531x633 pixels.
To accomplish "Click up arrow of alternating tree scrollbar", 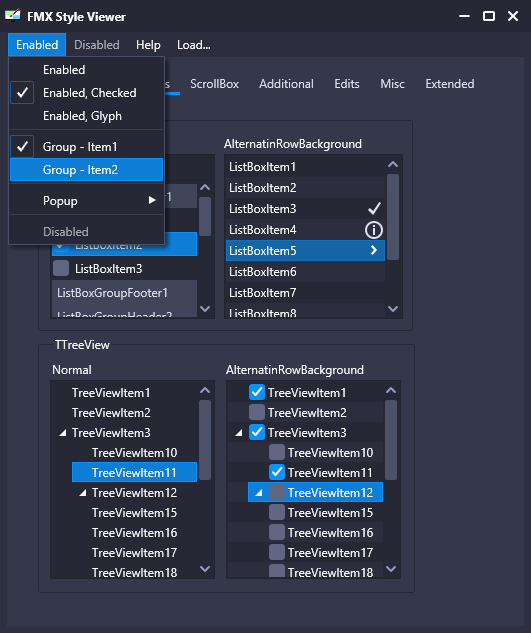I will click(x=391, y=390).
